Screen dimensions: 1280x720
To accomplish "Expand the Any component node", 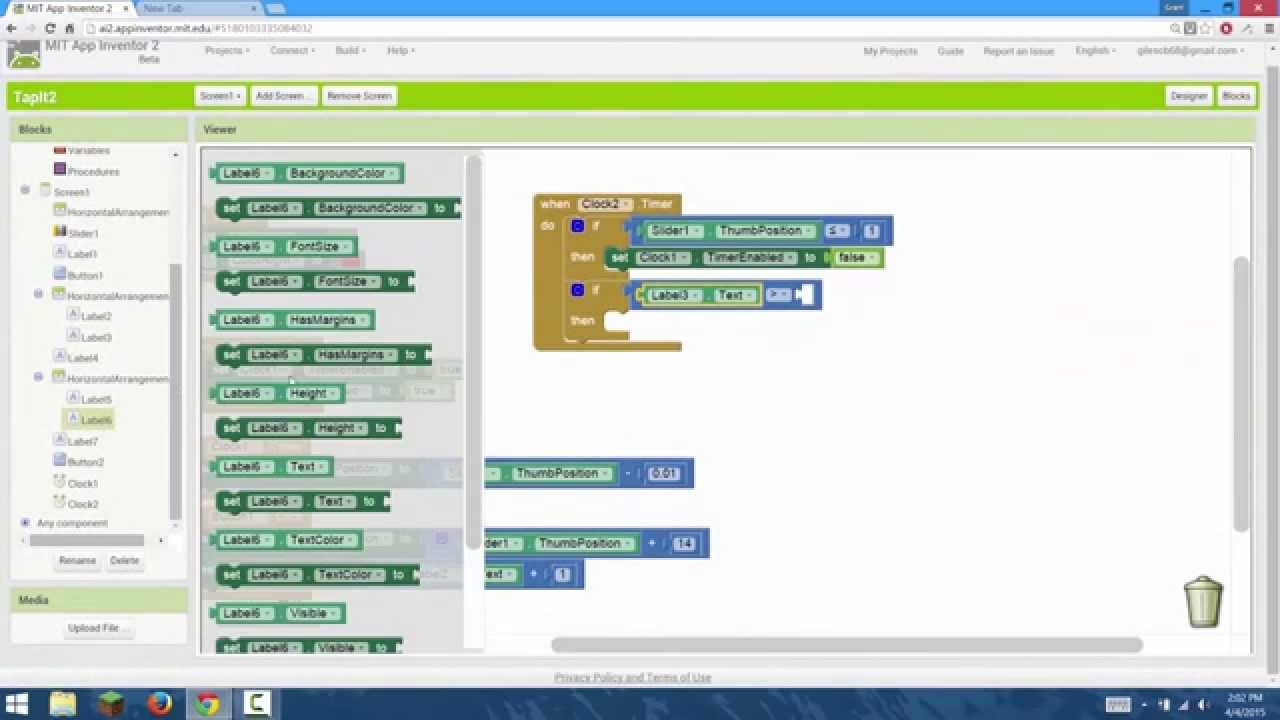I will 25,523.
